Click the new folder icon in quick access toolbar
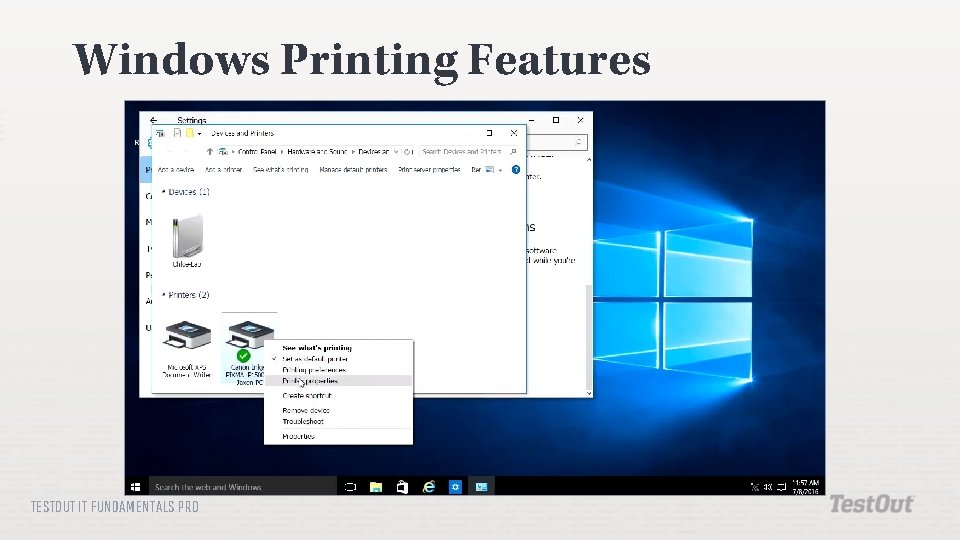960x540 pixels. pyautogui.click(x=190, y=133)
